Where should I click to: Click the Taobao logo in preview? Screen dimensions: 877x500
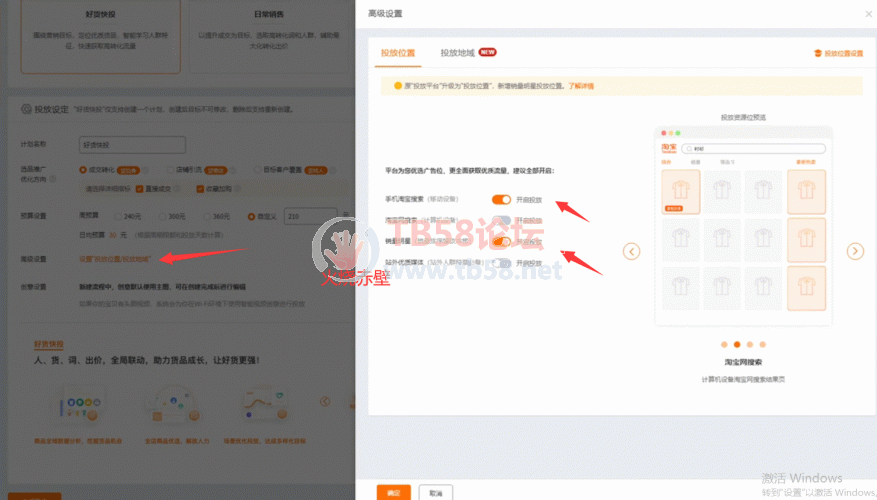point(669,148)
